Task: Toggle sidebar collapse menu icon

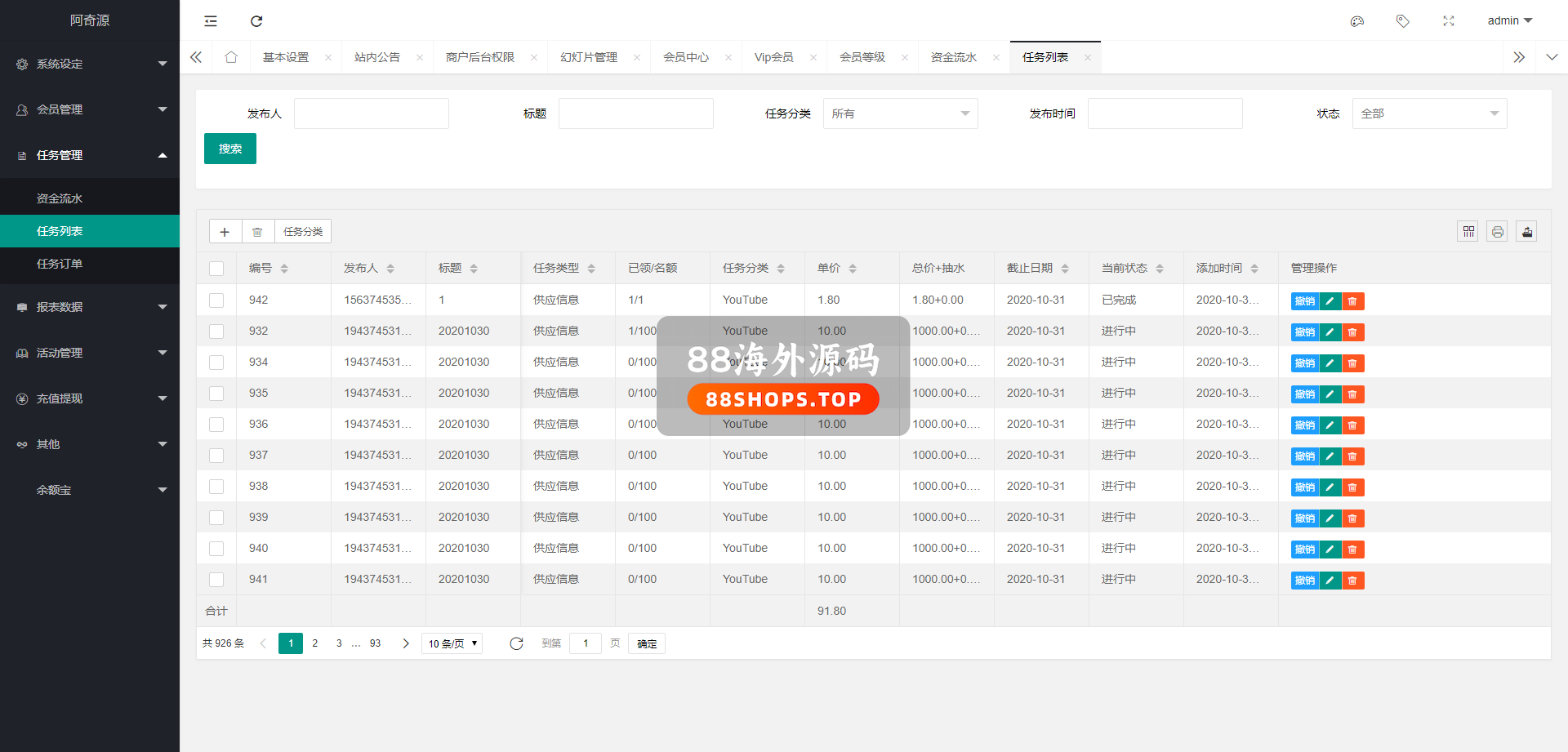Action: (x=211, y=21)
